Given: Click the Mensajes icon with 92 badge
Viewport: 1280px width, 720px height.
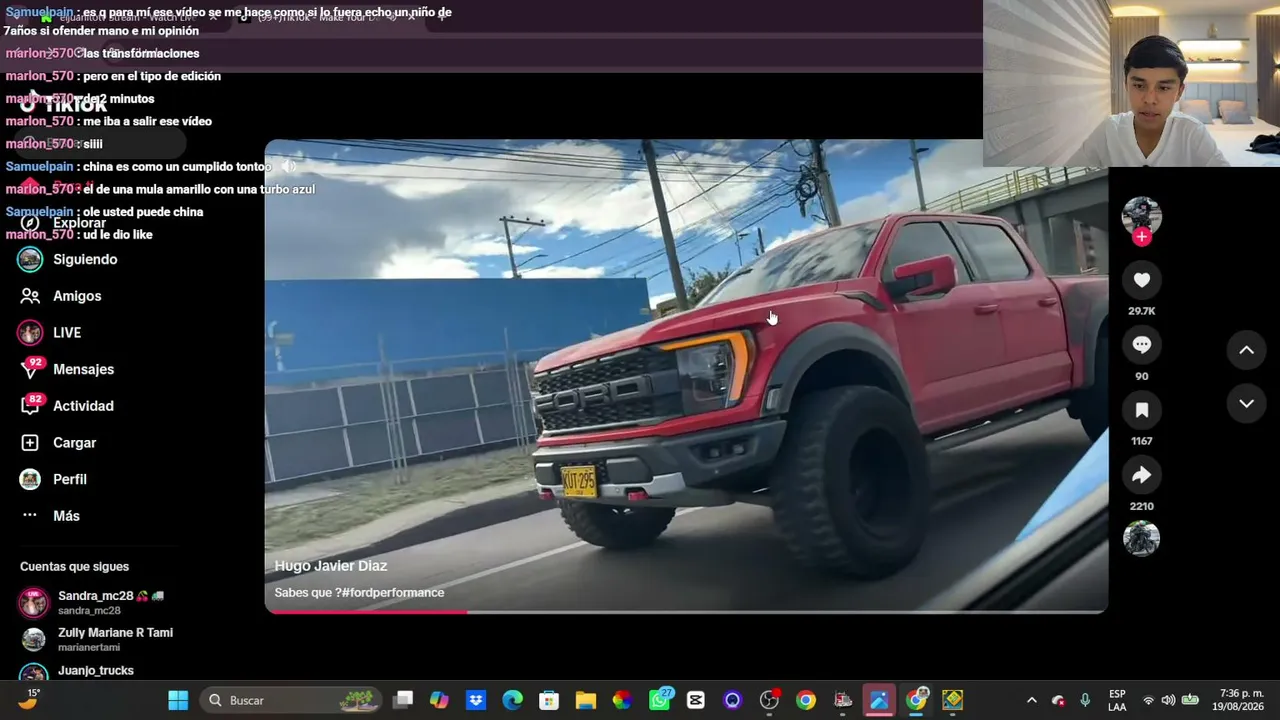Looking at the screenshot, I should pos(31,368).
